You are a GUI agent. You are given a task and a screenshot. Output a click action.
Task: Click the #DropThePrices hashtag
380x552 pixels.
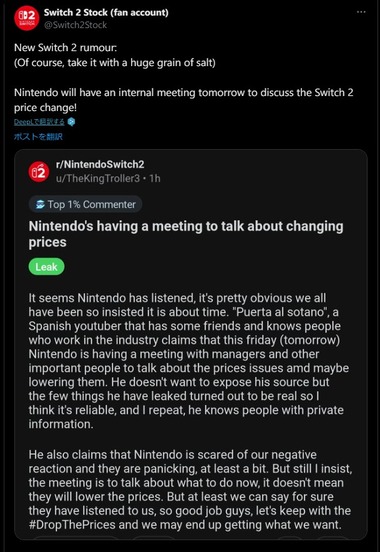pyautogui.click(x=72, y=525)
